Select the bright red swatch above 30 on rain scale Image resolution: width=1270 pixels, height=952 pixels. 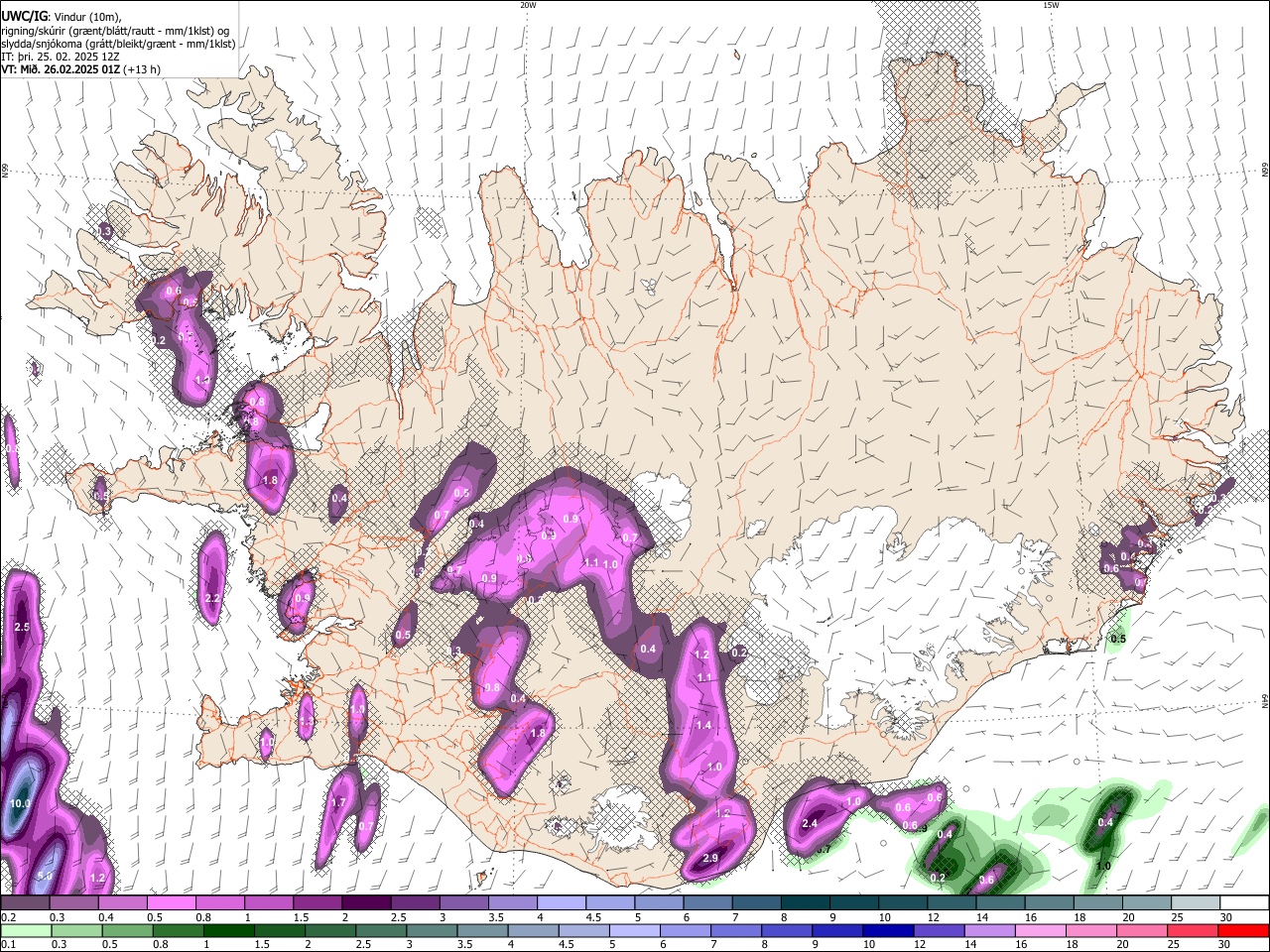[x=1244, y=930]
